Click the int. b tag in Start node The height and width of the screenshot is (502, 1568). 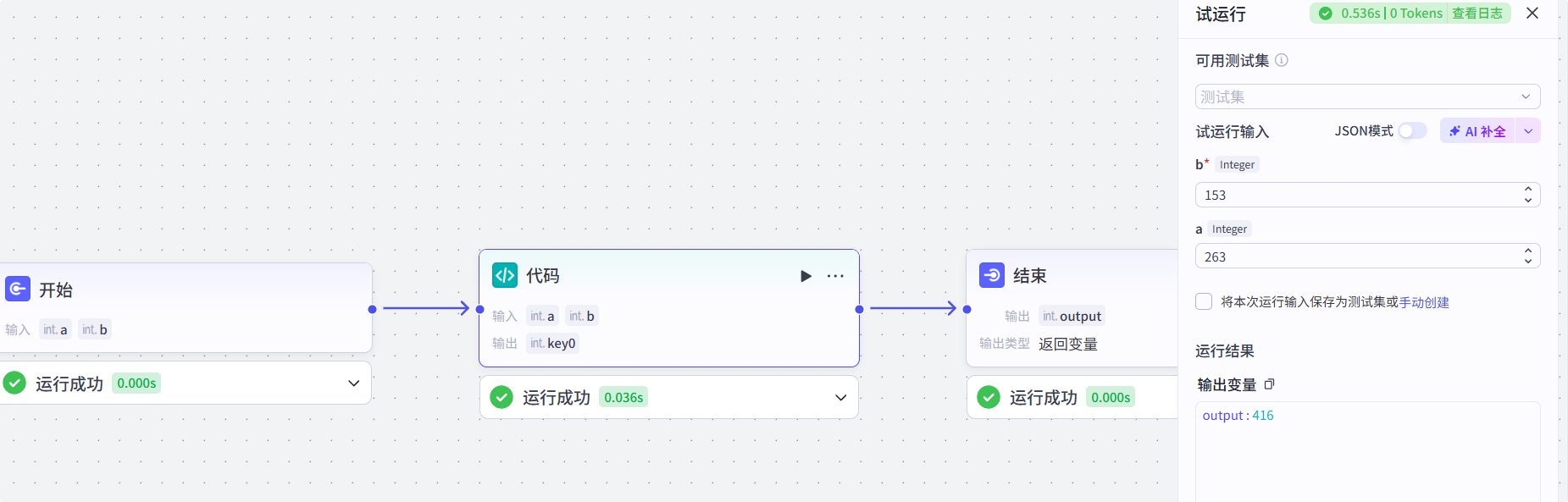coord(95,329)
